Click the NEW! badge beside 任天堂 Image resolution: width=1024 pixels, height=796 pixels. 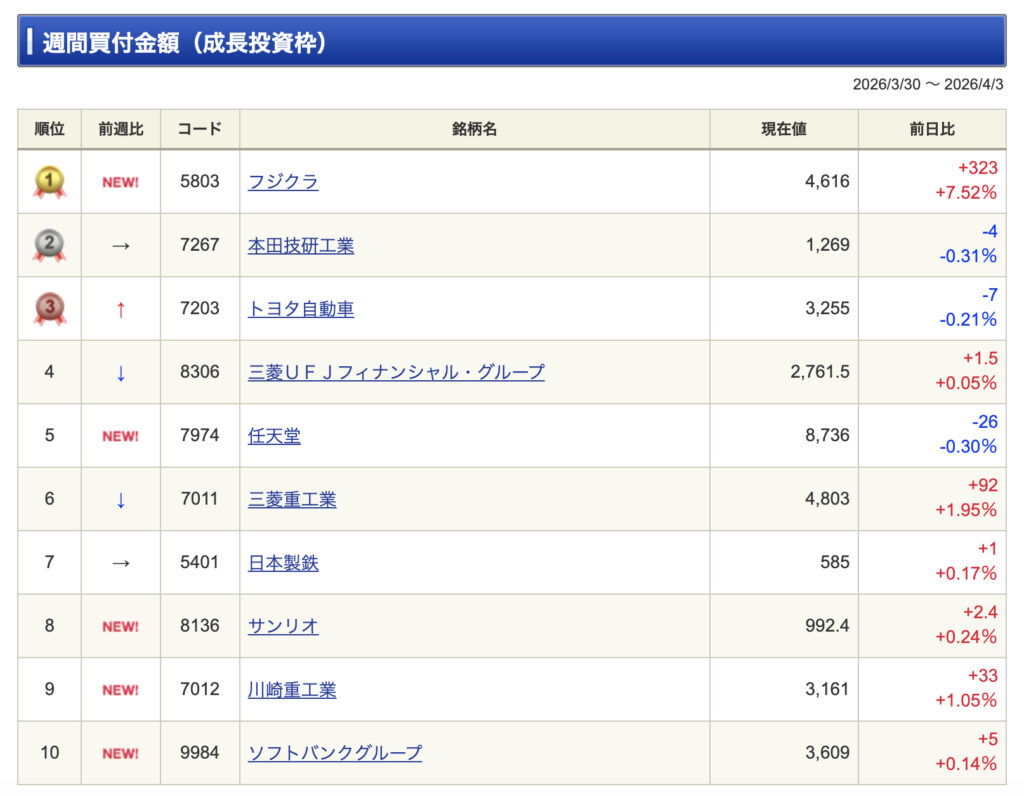click(120, 436)
